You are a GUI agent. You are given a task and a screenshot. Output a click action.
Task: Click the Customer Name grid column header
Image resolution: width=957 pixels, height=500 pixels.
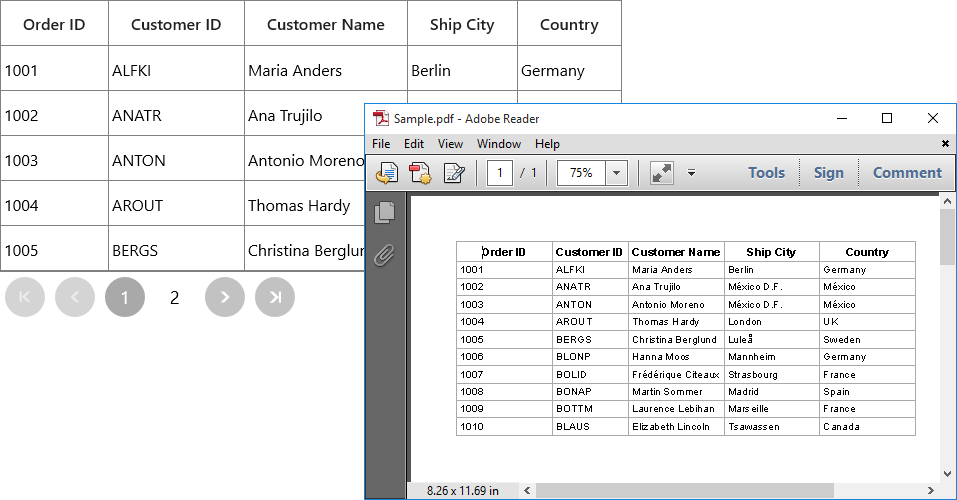[x=326, y=23]
